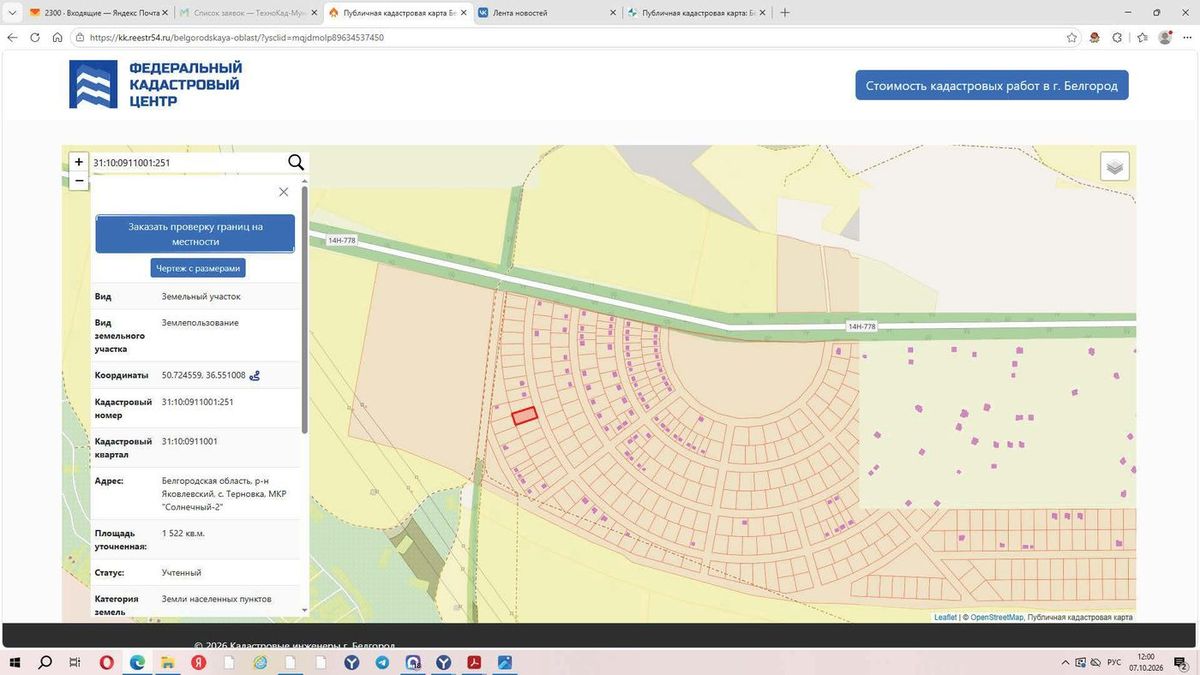Open Windows Start menu

[x=15, y=662]
